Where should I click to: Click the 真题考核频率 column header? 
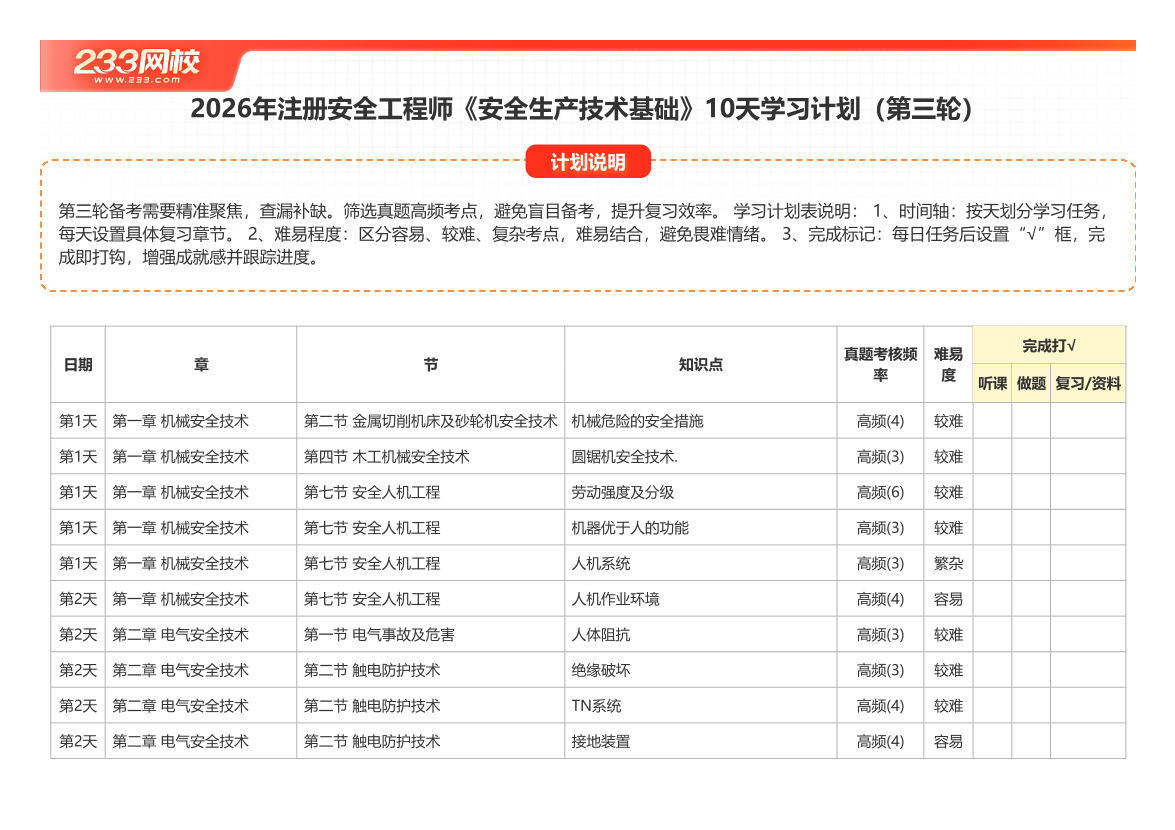[x=879, y=365]
